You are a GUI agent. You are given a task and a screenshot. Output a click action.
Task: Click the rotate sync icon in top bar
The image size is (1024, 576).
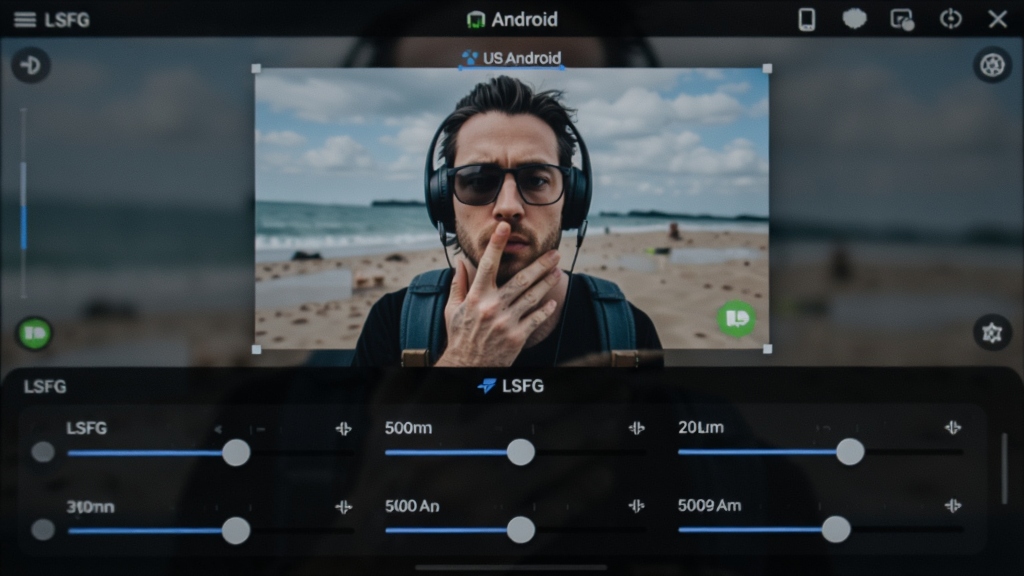point(950,19)
